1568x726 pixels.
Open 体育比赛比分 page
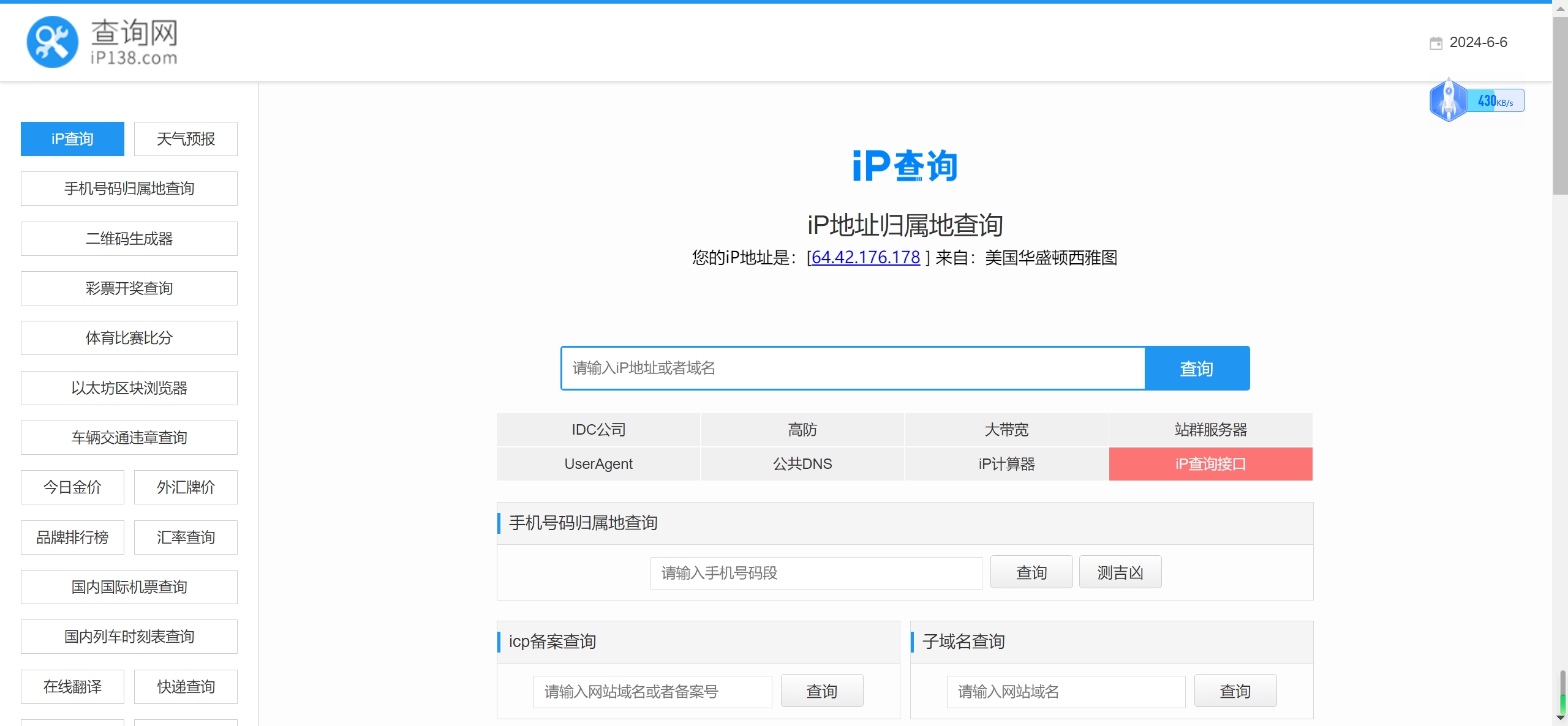point(129,338)
